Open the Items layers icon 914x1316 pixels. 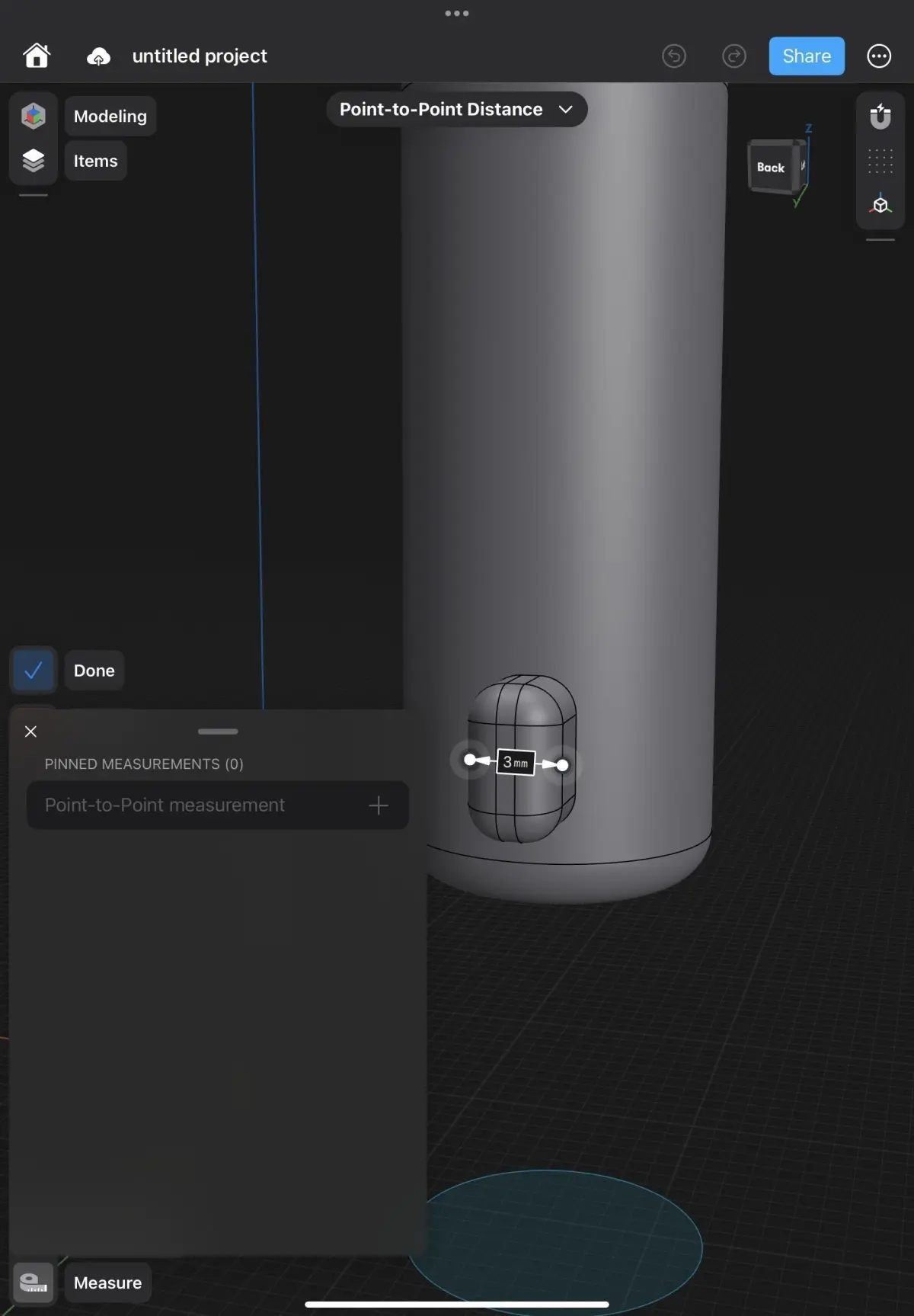tap(34, 161)
